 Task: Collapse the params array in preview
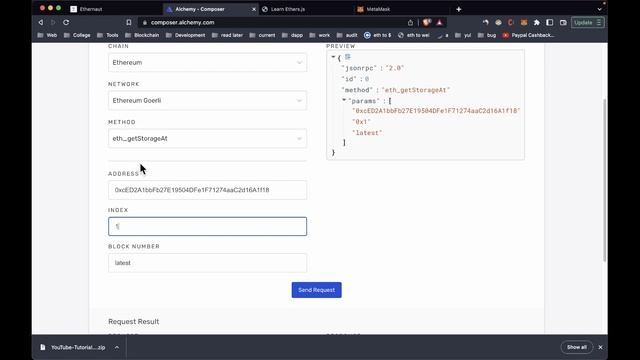[344, 100]
